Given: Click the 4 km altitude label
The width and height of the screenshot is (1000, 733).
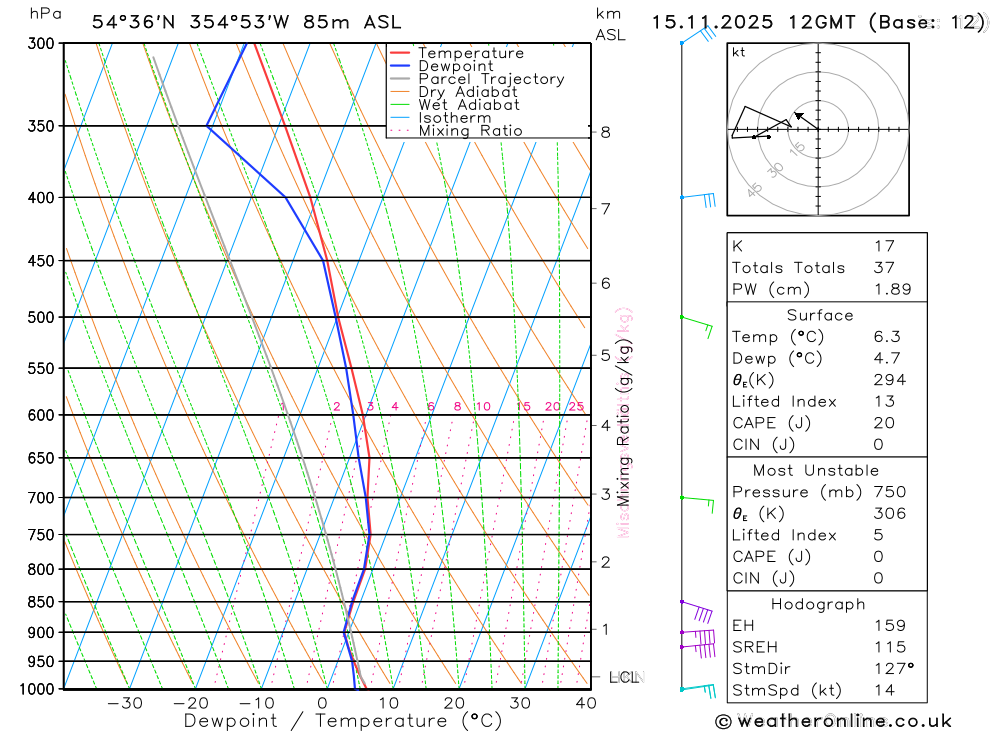Looking at the screenshot, I should (605, 426).
